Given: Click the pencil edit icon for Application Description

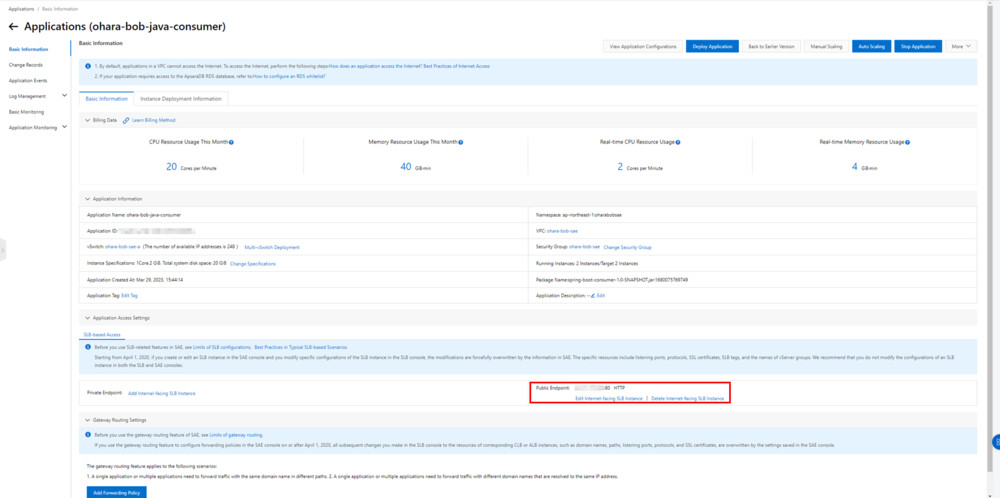Looking at the screenshot, I should pyautogui.click(x=593, y=296).
